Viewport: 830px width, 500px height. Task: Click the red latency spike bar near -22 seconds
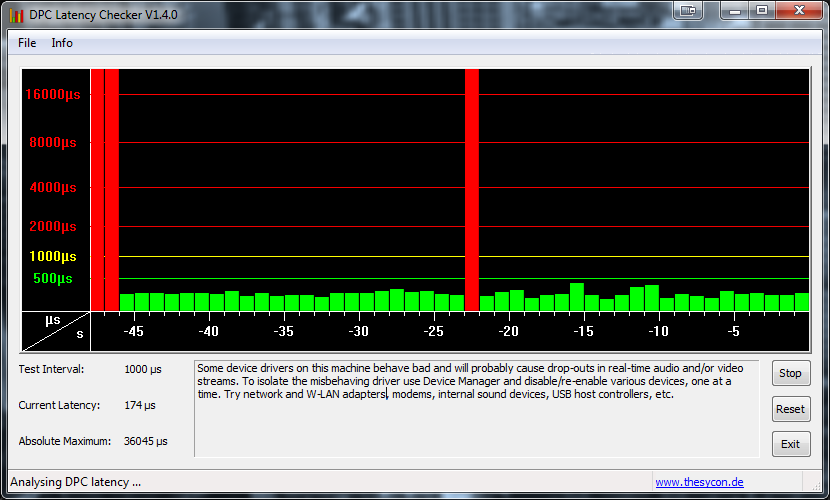pos(472,189)
